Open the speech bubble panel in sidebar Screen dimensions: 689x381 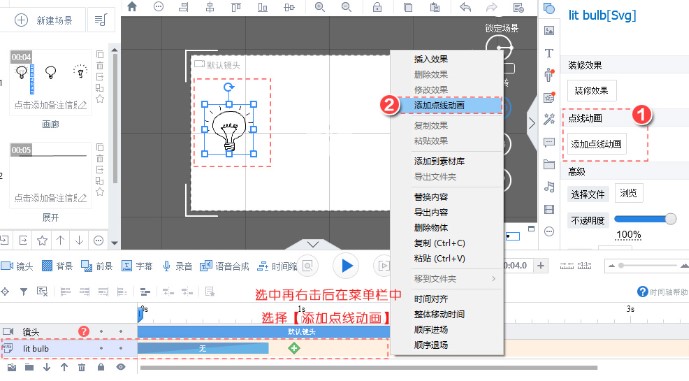pyautogui.click(x=549, y=142)
